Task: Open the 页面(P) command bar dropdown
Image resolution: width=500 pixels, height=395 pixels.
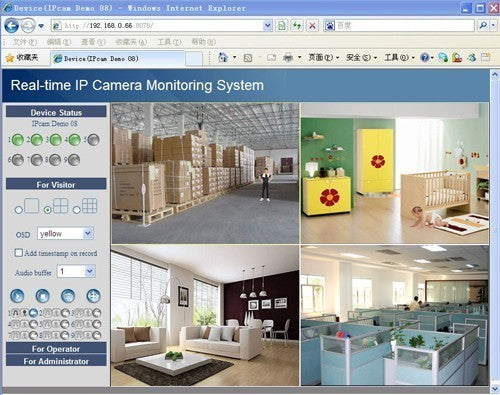Action: point(324,58)
